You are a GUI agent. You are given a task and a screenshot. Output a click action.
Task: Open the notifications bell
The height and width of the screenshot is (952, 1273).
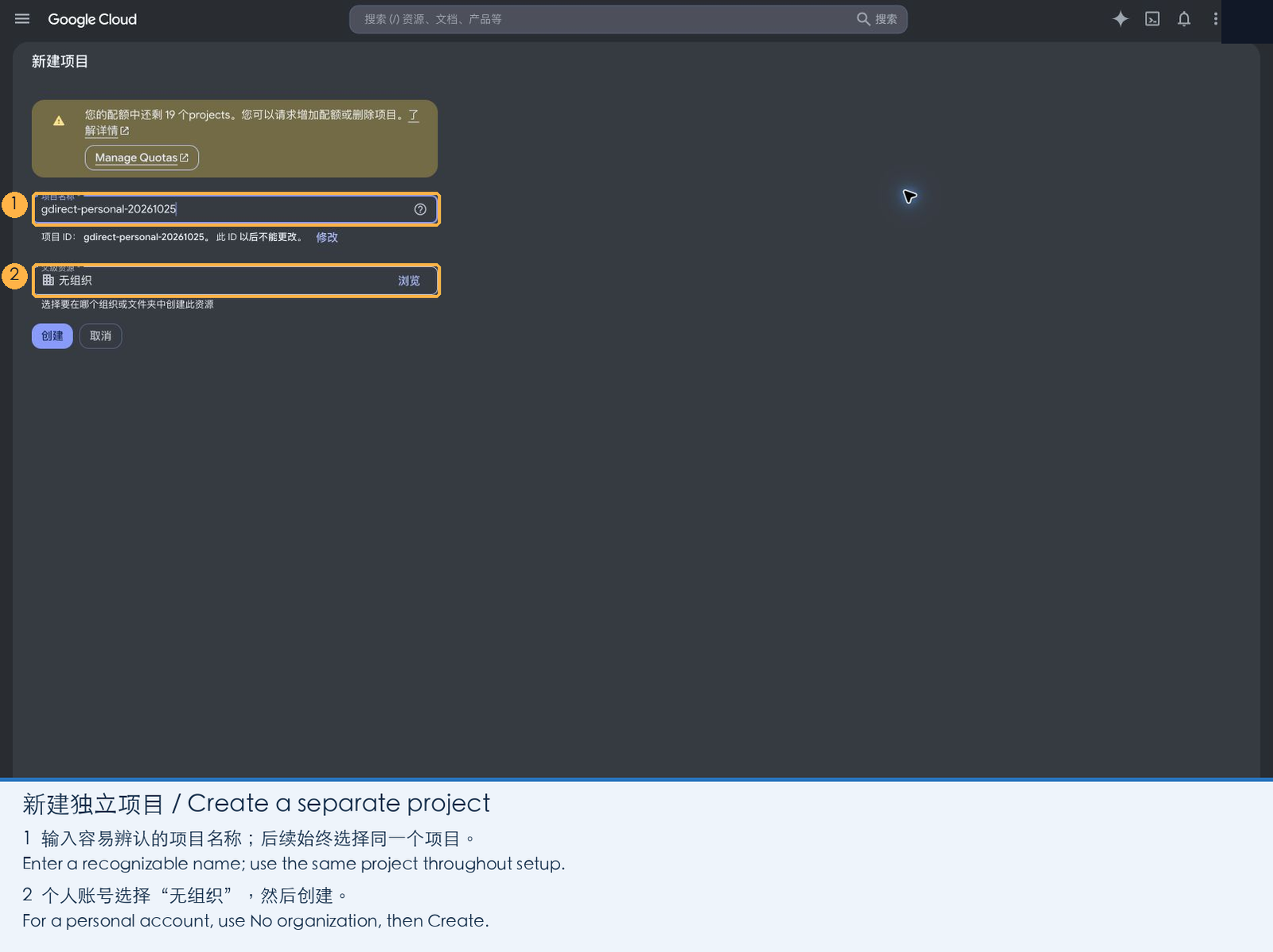click(1184, 19)
